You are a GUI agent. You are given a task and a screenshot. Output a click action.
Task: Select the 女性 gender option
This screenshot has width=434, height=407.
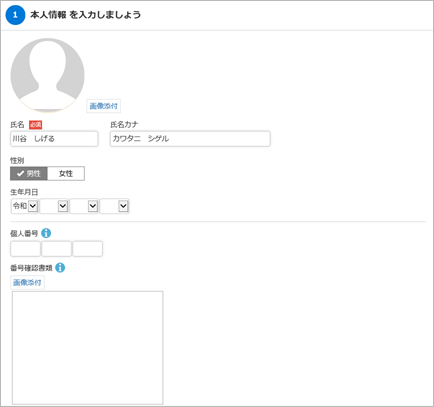coord(66,174)
